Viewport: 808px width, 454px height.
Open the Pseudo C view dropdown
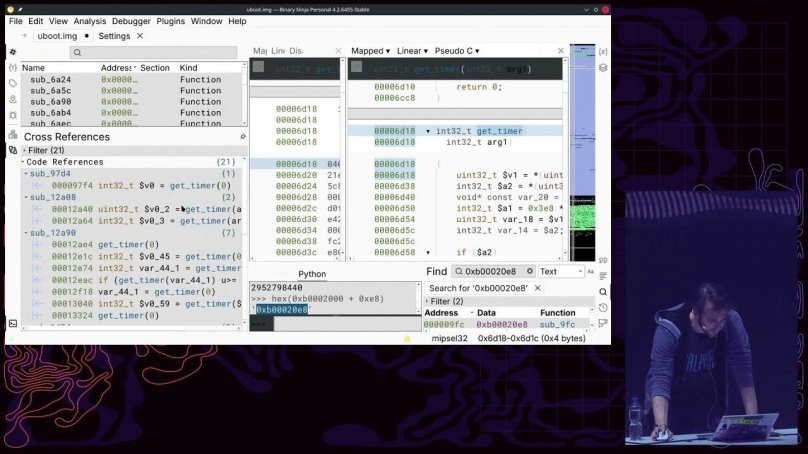(x=456, y=51)
